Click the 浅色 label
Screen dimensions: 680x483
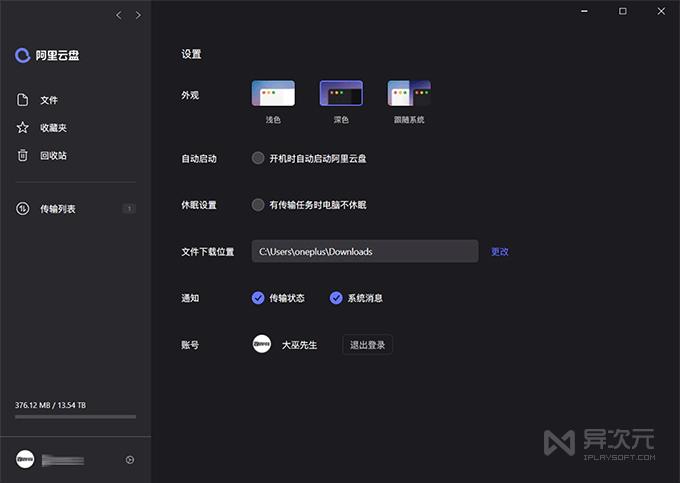273,120
